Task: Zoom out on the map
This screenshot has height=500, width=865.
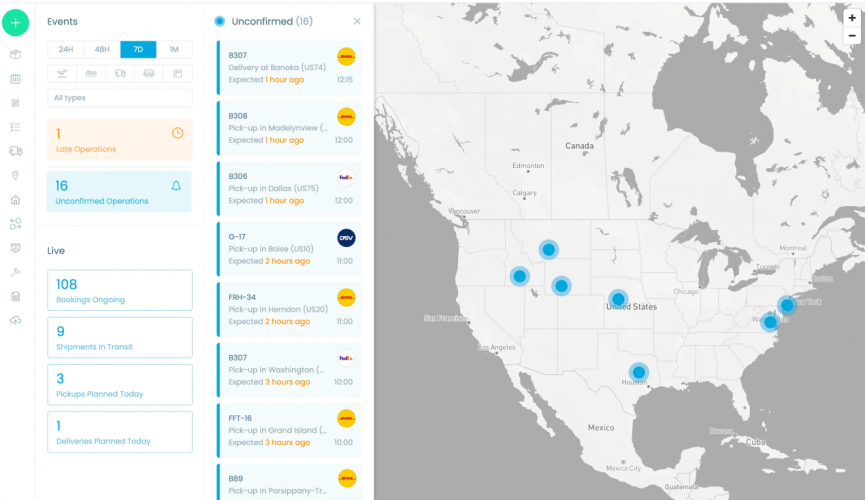Action: pos(852,36)
